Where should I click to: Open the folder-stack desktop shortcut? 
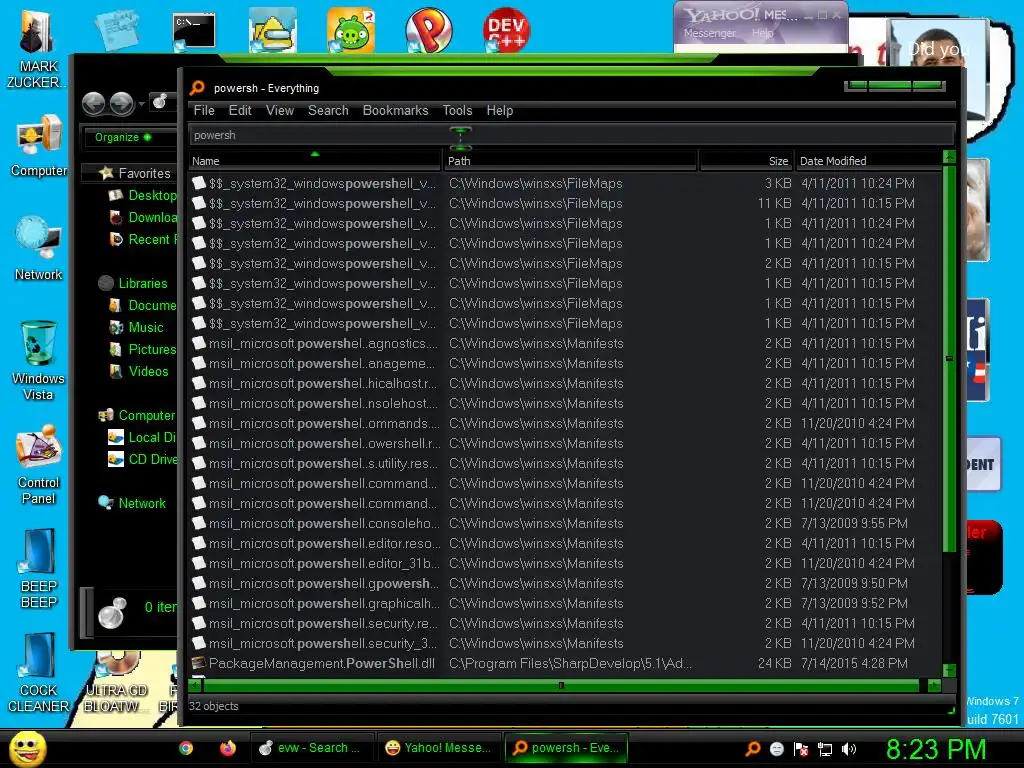click(272, 30)
